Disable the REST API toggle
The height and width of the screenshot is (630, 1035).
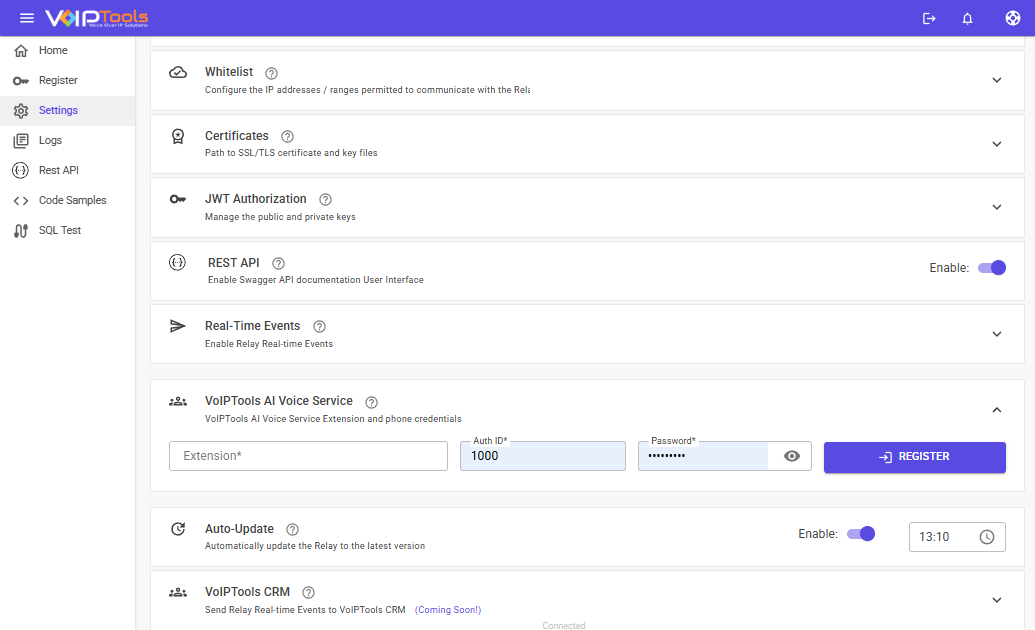click(x=991, y=268)
